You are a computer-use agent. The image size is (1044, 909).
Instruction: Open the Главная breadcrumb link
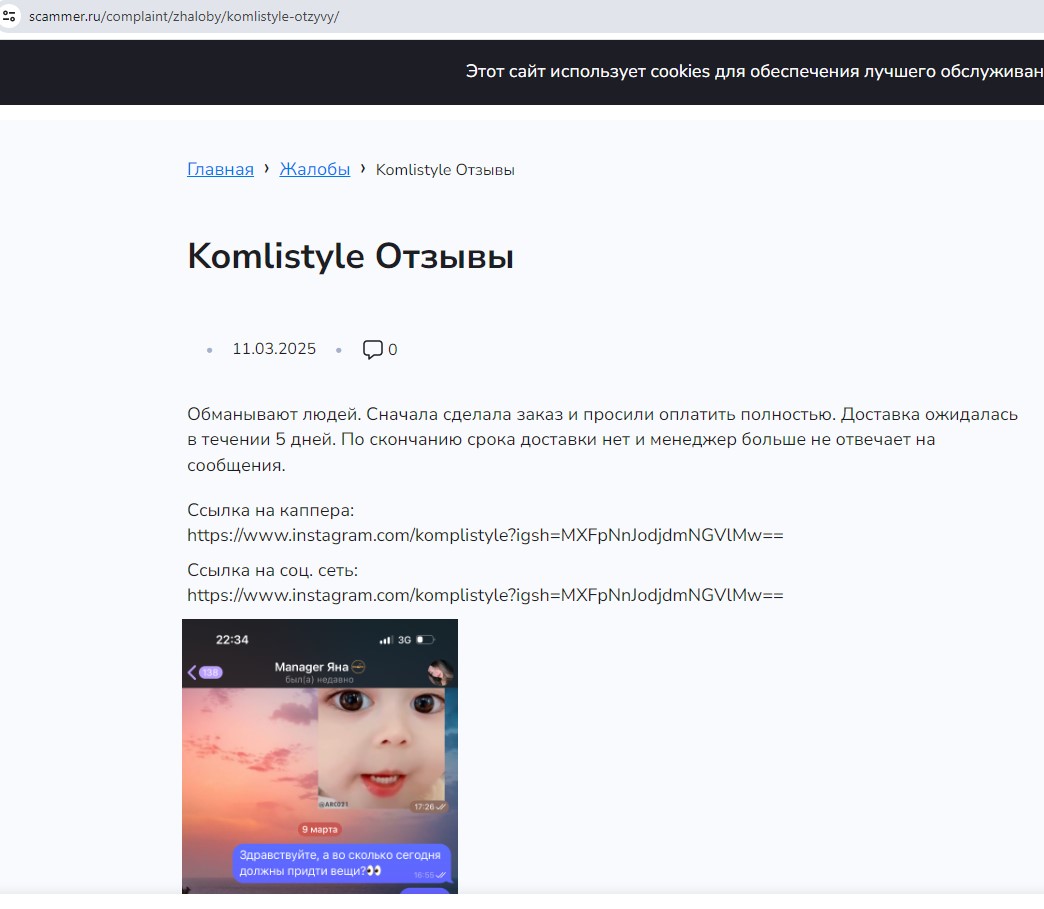220,170
